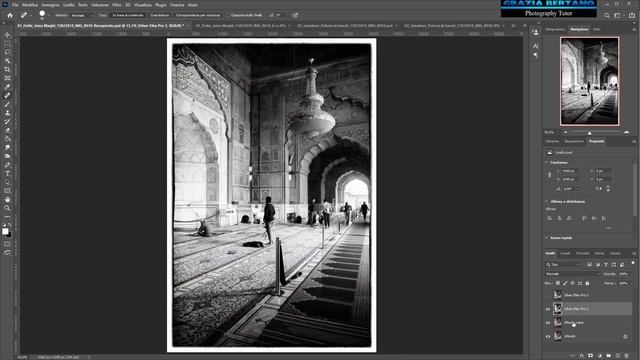Click the search magnifier icon top right
640x360 pixels.
[x=607, y=15]
